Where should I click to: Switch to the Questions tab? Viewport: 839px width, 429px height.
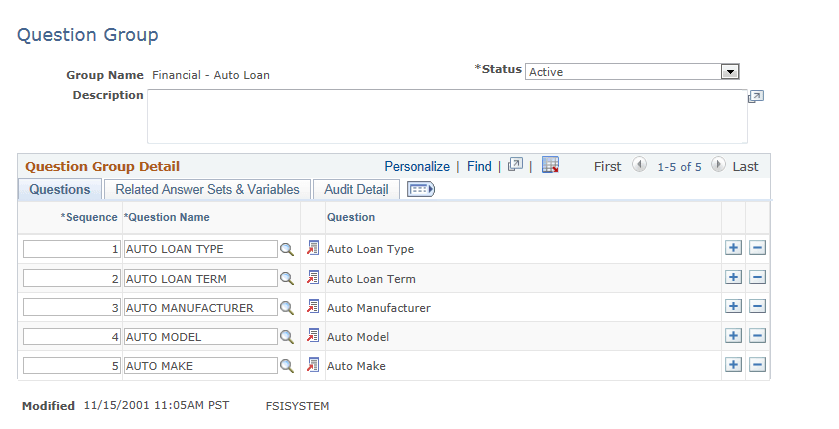60,189
